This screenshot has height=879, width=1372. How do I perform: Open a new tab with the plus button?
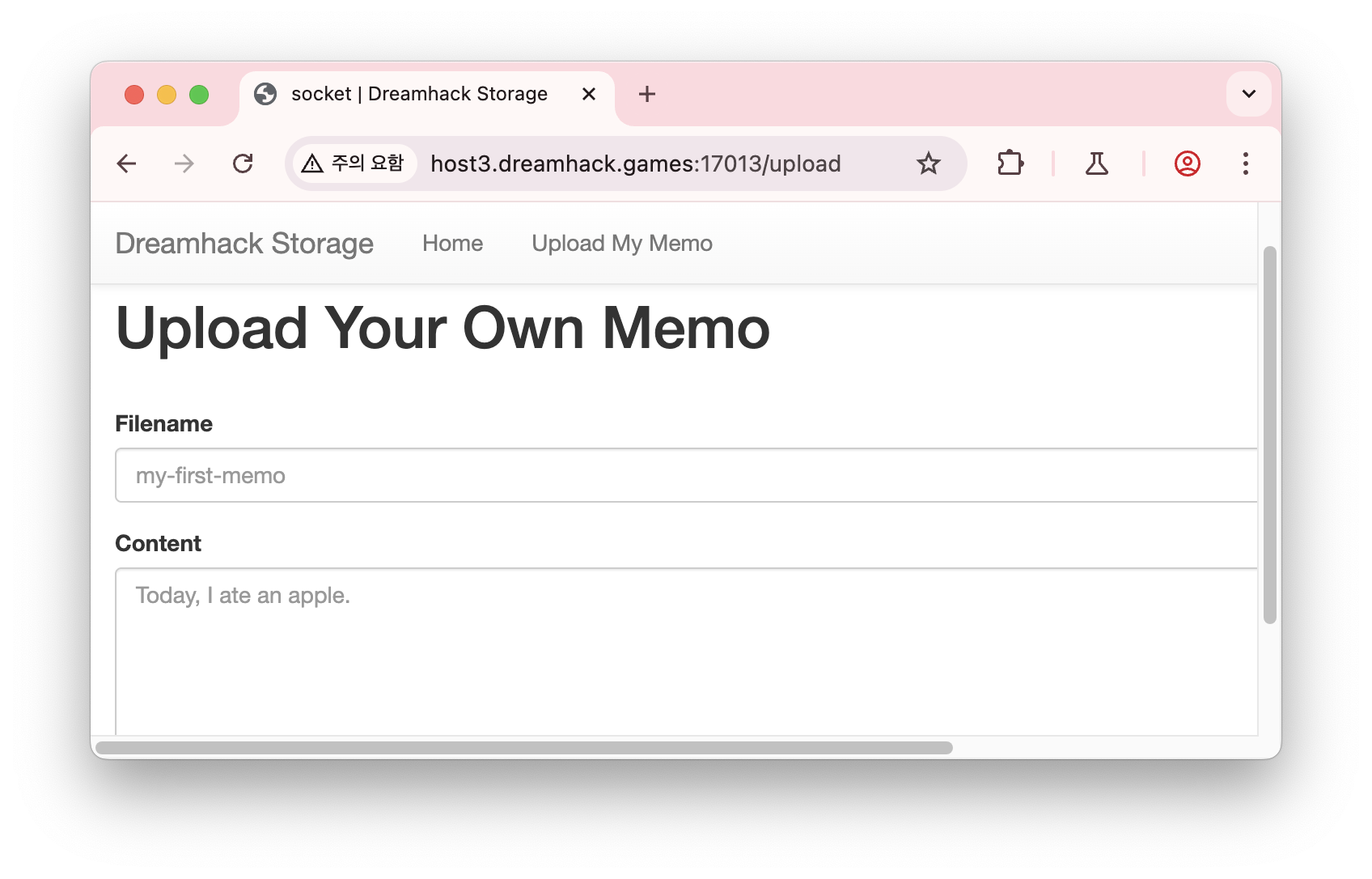[646, 94]
